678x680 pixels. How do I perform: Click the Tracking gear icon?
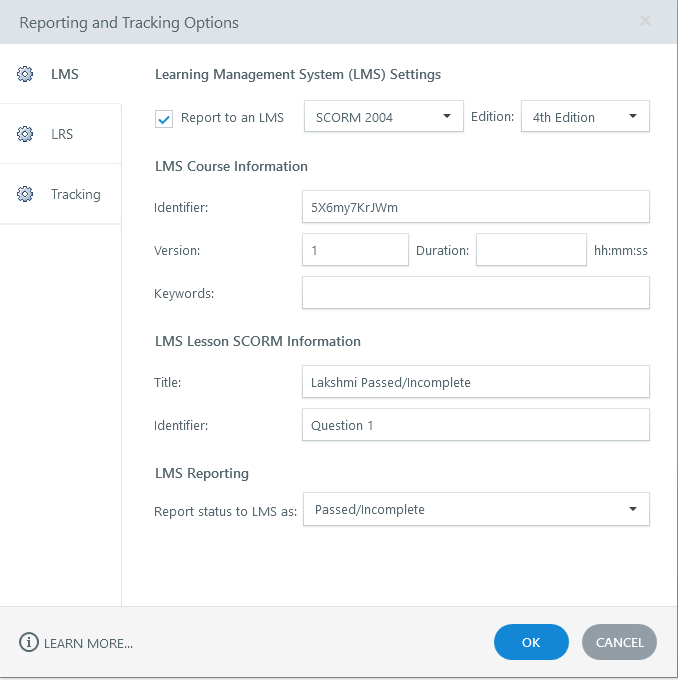tap(26, 194)
